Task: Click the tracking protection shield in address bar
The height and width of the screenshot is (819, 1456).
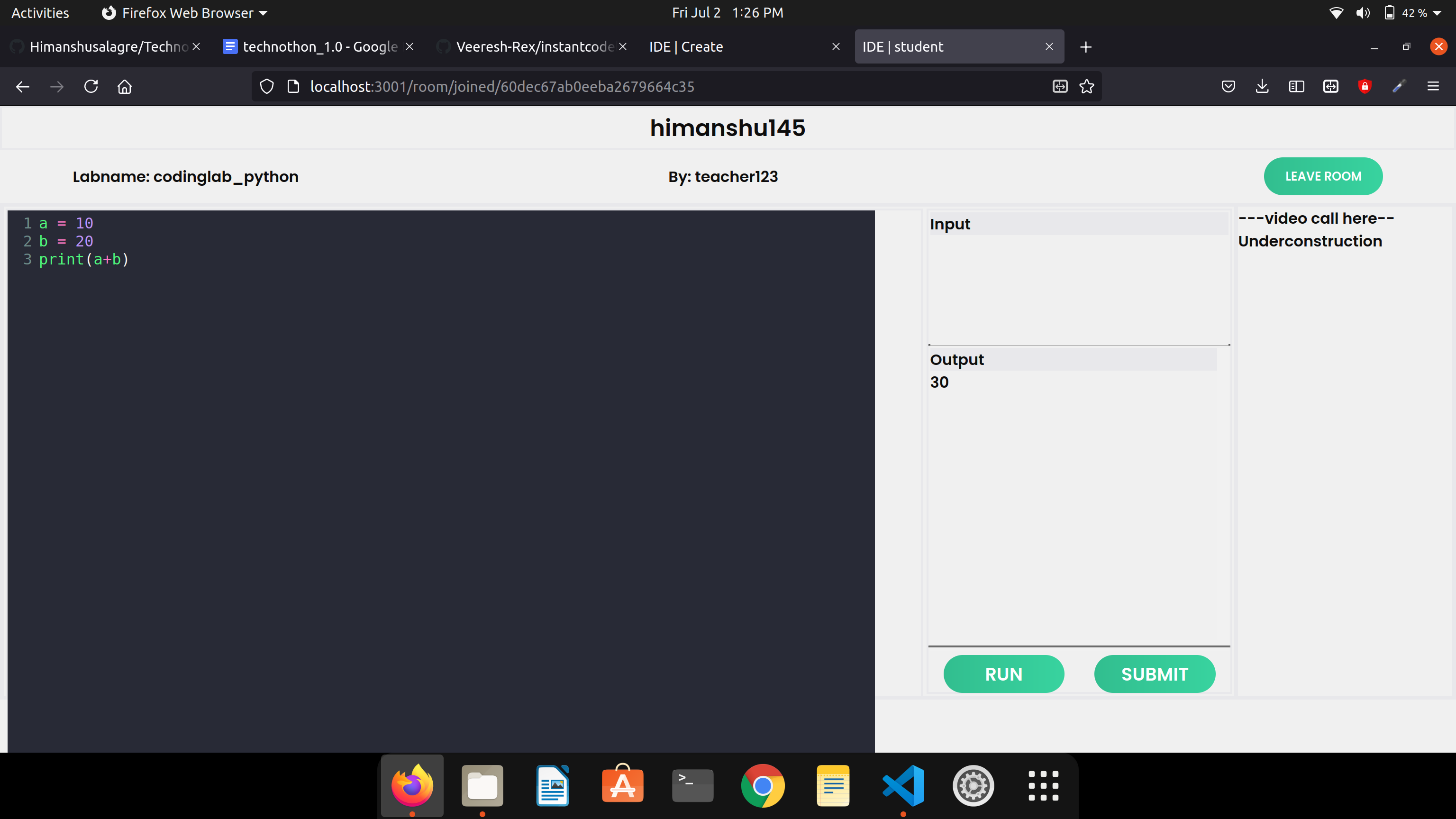Action: pos(266,86)
